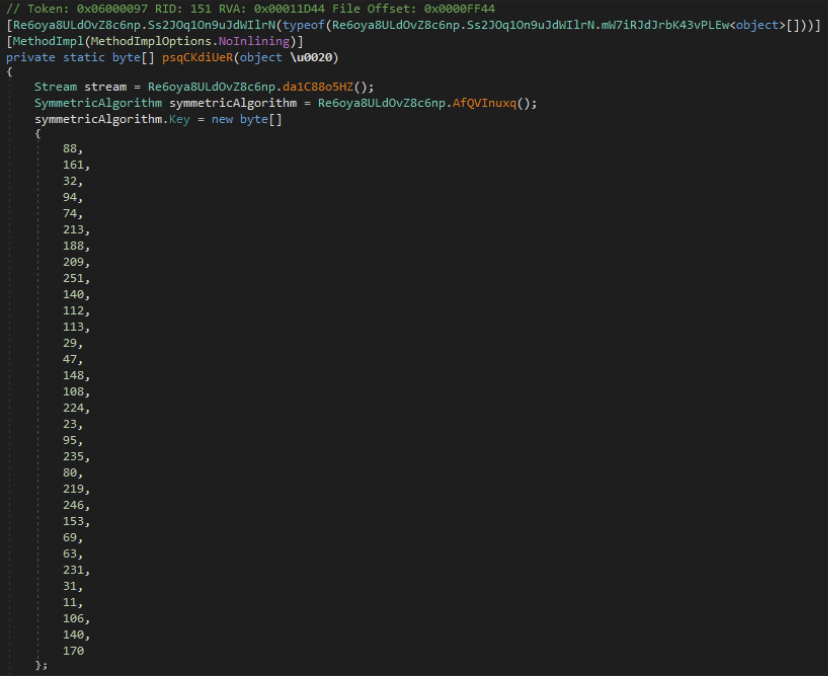Image resolution: width=828 pixels, height=676 pixels.
Task: Select byte value 148
Action: pyautogui.click(x=73, y=375)
